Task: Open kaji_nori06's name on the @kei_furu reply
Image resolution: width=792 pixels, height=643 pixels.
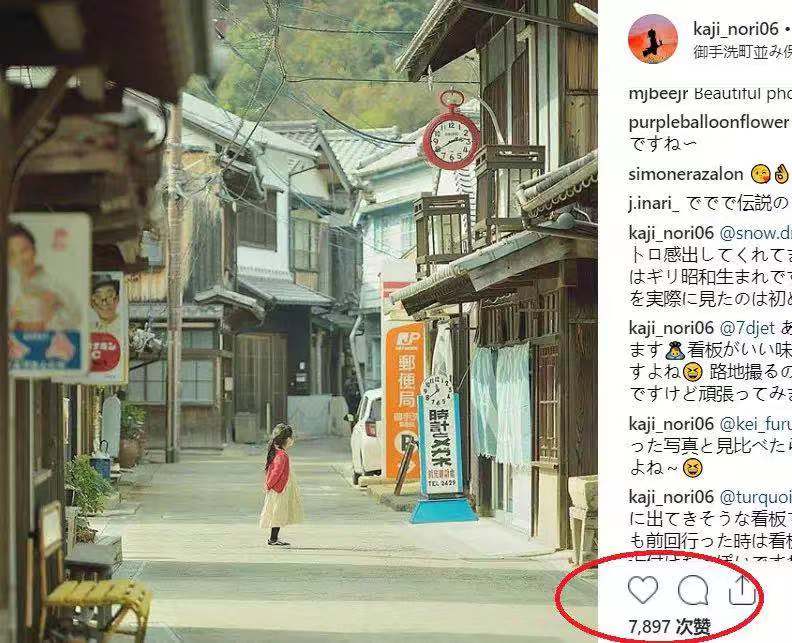Action: click(671, 424)
